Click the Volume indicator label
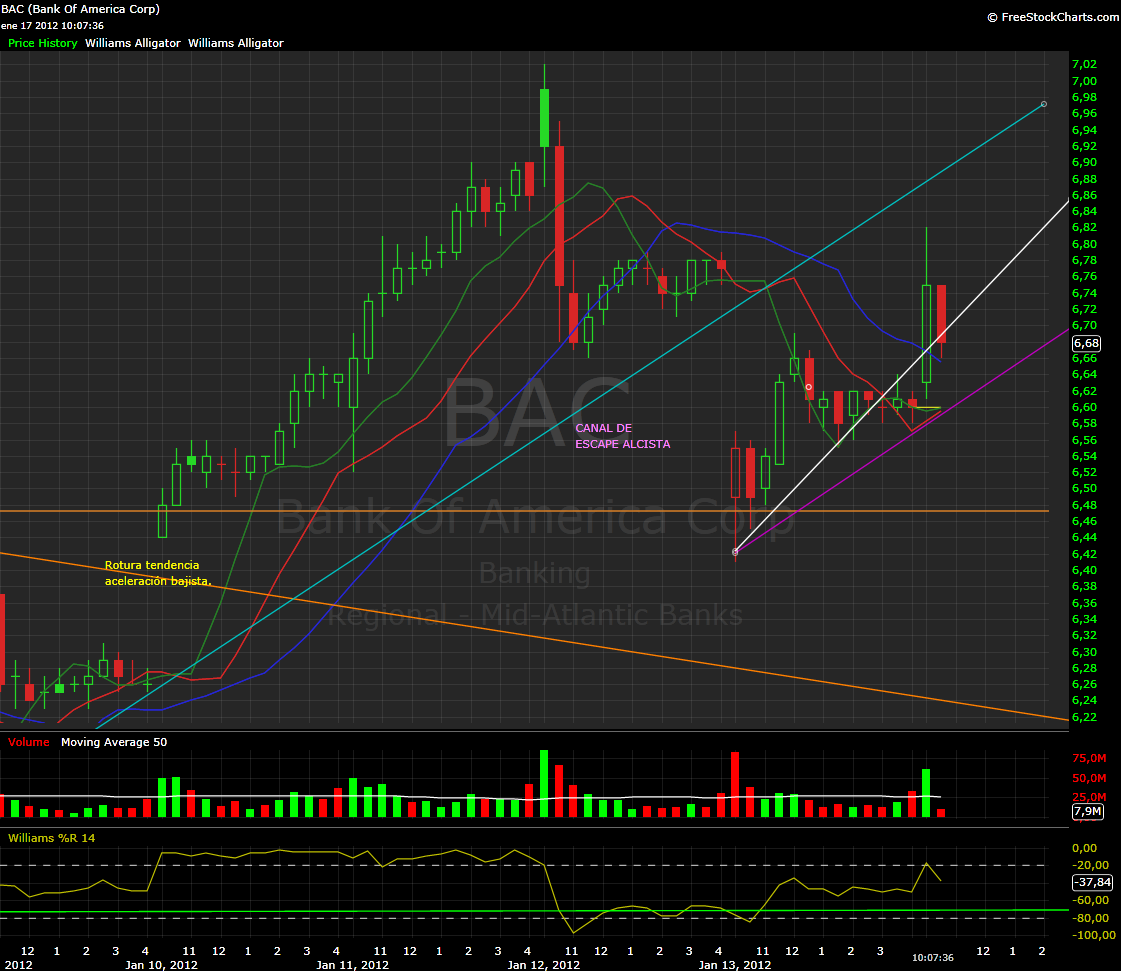Viewport: 1121px width, 971px height. [29, 742]
